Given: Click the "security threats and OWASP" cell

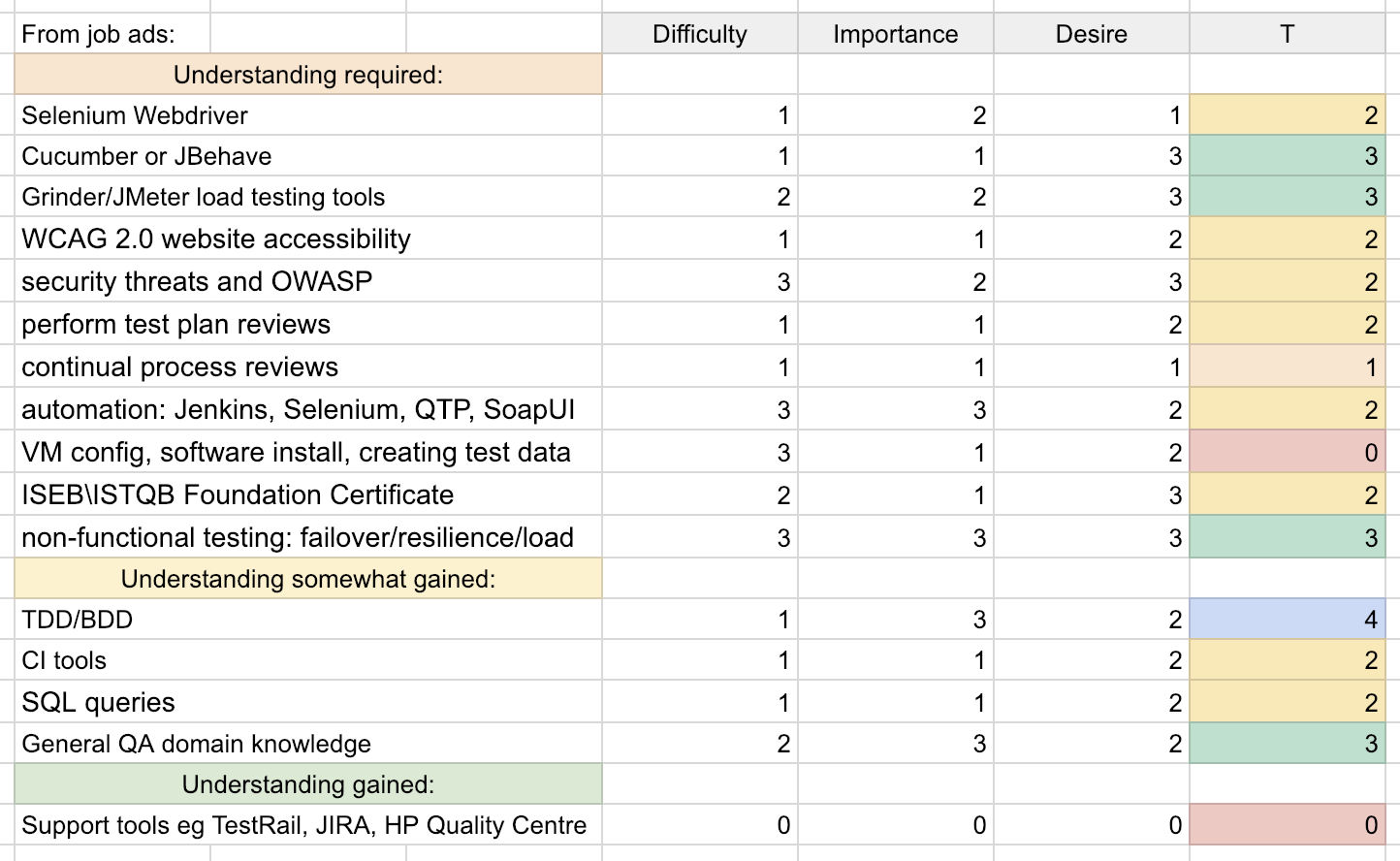Looking at the screenshot, I should click(197, 281).
